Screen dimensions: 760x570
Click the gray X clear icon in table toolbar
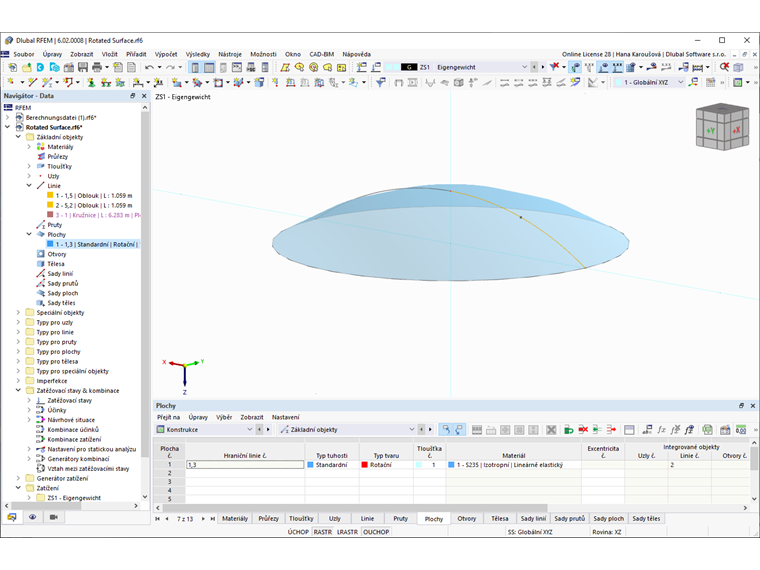point(551,429)
